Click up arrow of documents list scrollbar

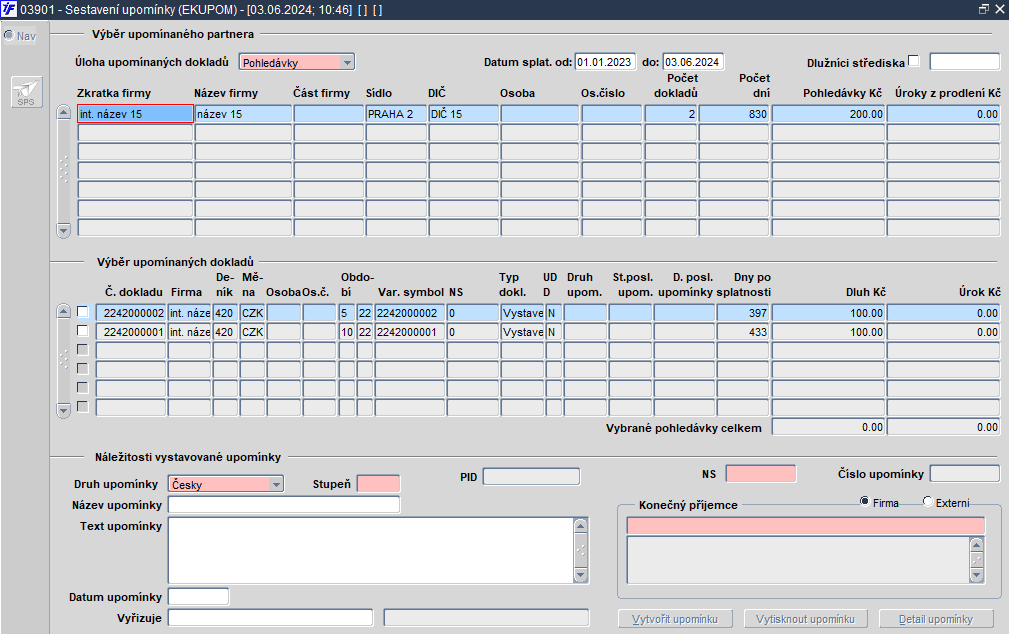tap(63, 312)
